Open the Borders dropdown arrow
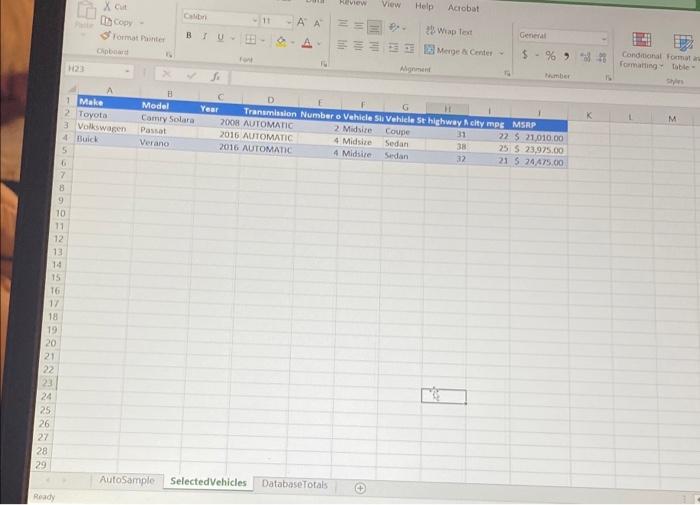 coord(263,41)
